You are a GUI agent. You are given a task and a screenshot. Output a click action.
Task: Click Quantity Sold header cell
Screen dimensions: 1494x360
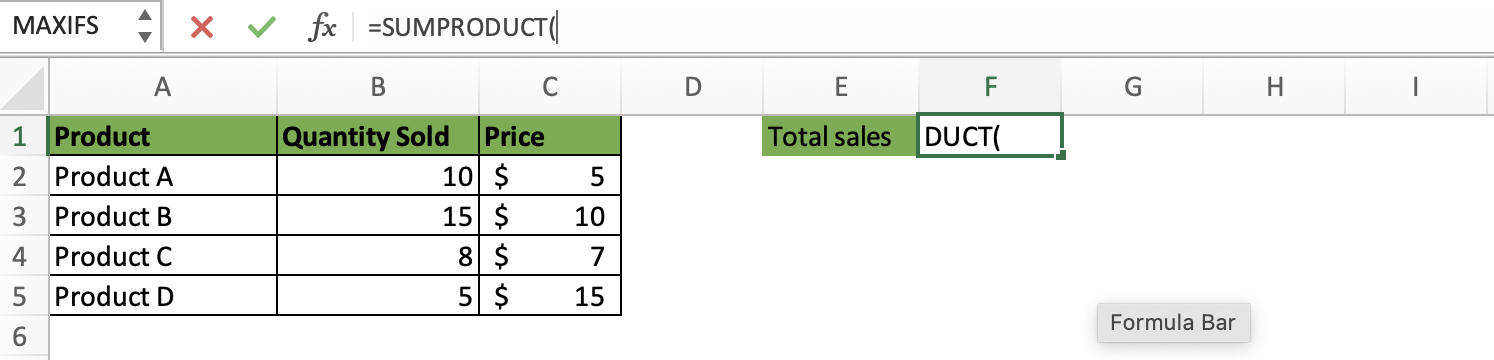coord(378,137)
